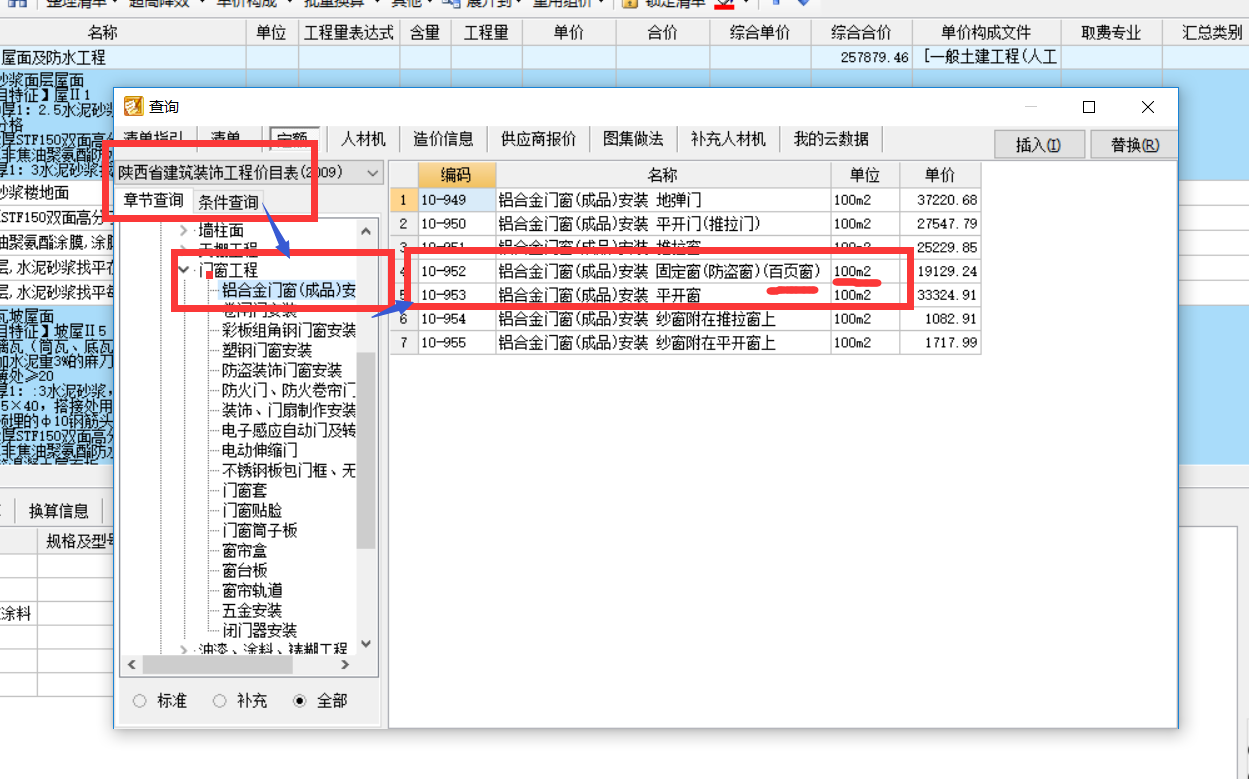Click the tree vertical scrollbar down arrow

[x=365, y=644]
